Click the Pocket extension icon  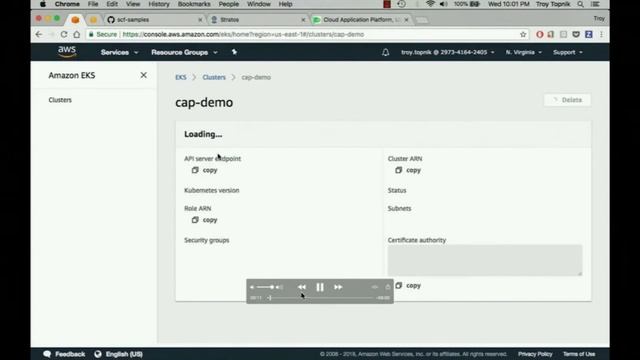[576, 34]
